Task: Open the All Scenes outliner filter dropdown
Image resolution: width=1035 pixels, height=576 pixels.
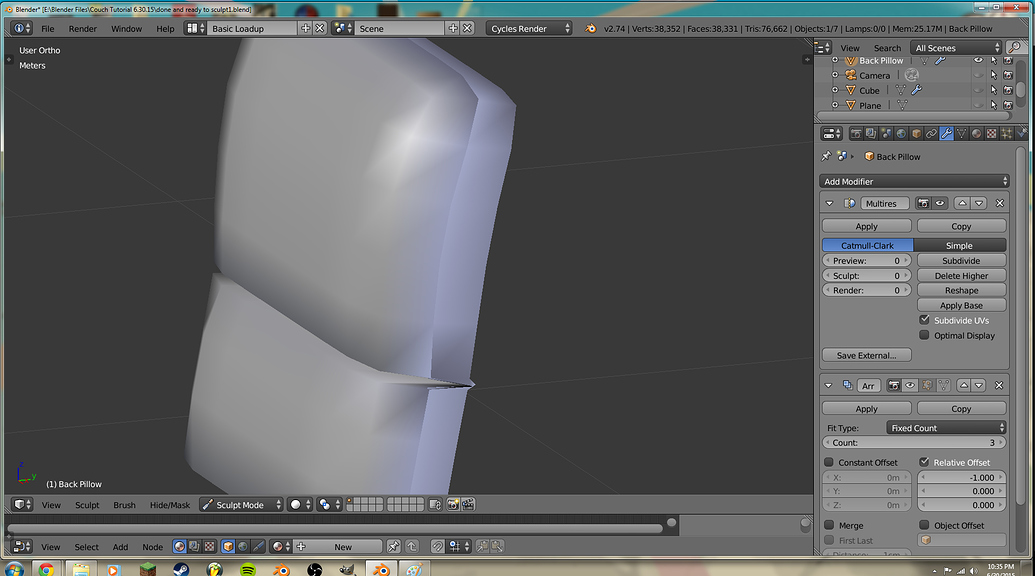Action: [x=956, y=48]
